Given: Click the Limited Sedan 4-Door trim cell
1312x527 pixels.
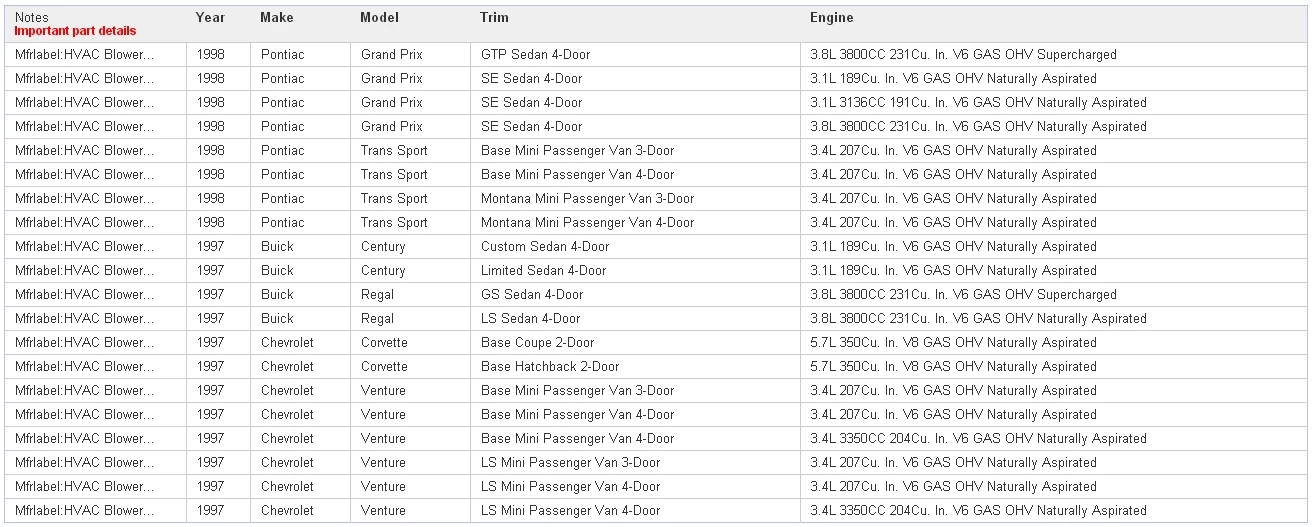Looking at the screenshot, I should [x=543, y=271].
